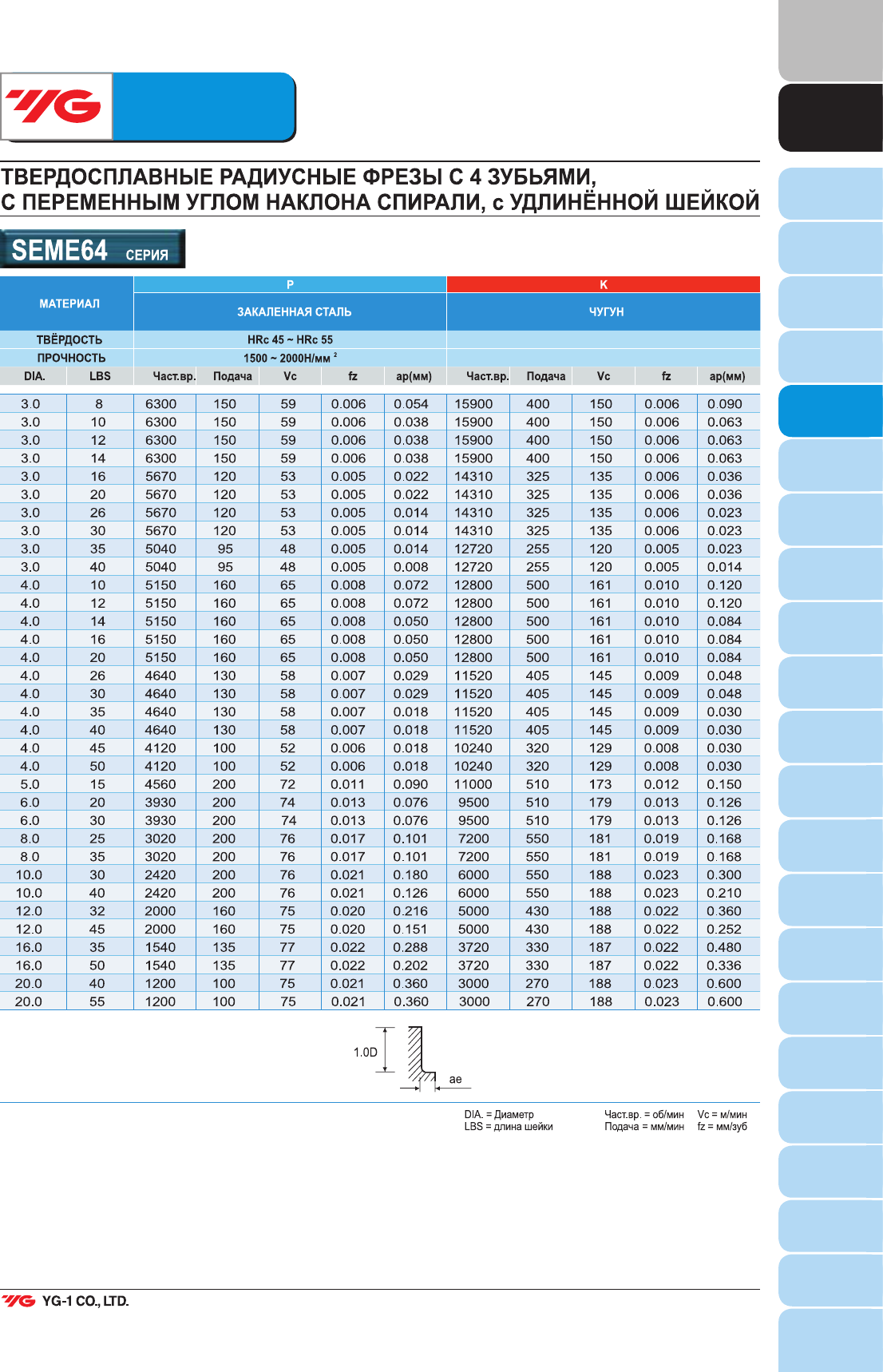Click Vc header under cast iron
Viewport: 883px width, 1372px height.
(x=604, y=376)
